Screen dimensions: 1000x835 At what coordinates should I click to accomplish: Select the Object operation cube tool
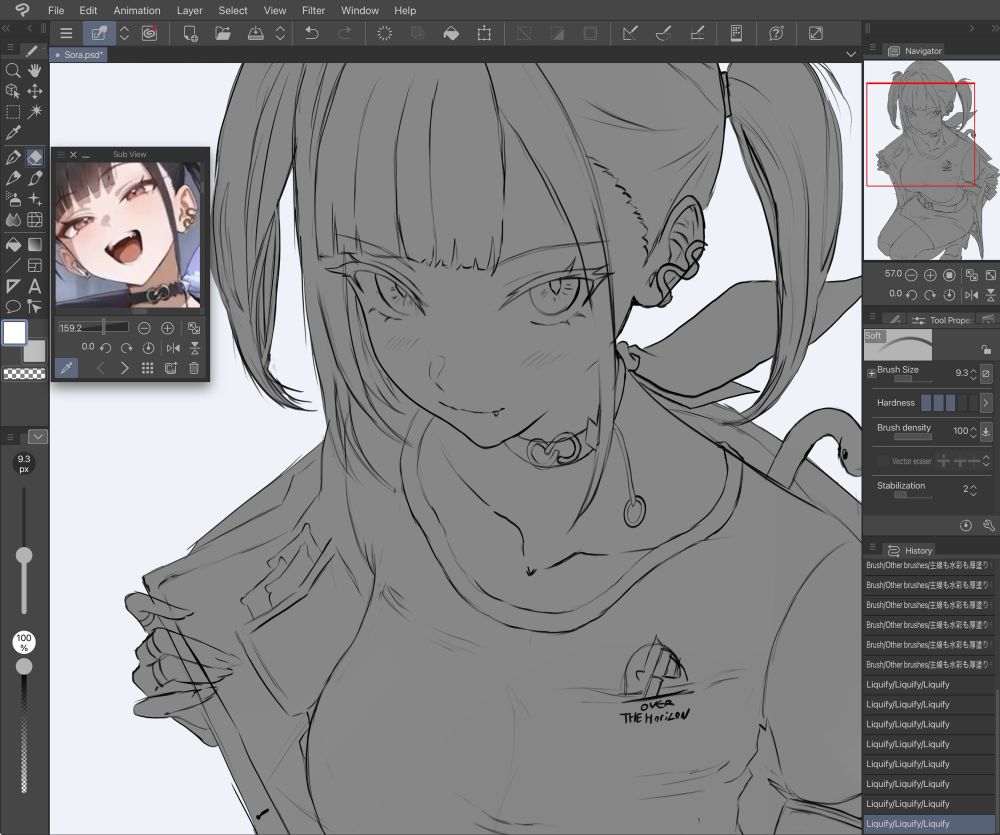13,91
